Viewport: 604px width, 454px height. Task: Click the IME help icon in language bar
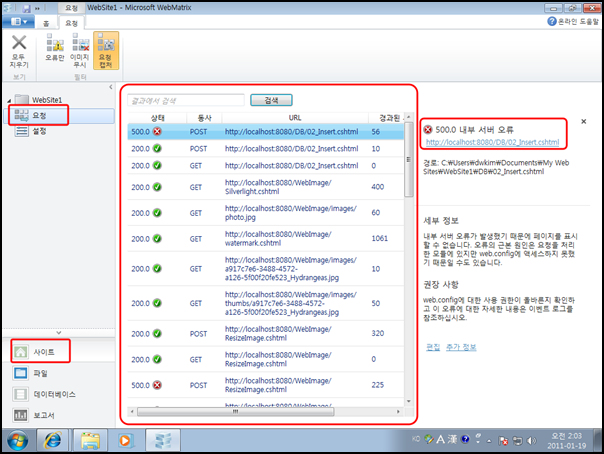coord(465,439)
